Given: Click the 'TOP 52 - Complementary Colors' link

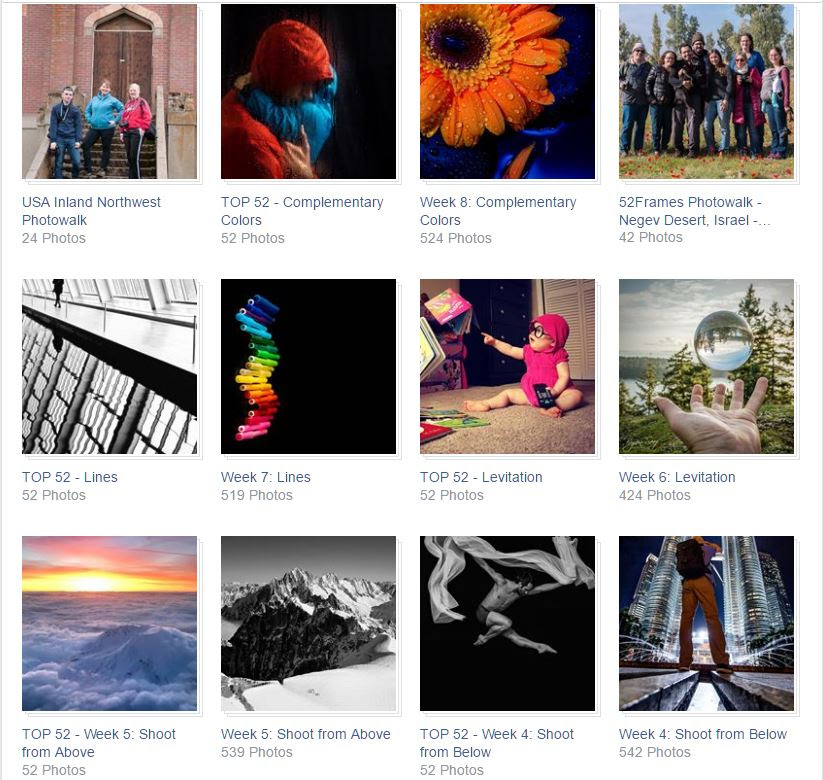Looking at the screenshot, I should pos(302,211).
